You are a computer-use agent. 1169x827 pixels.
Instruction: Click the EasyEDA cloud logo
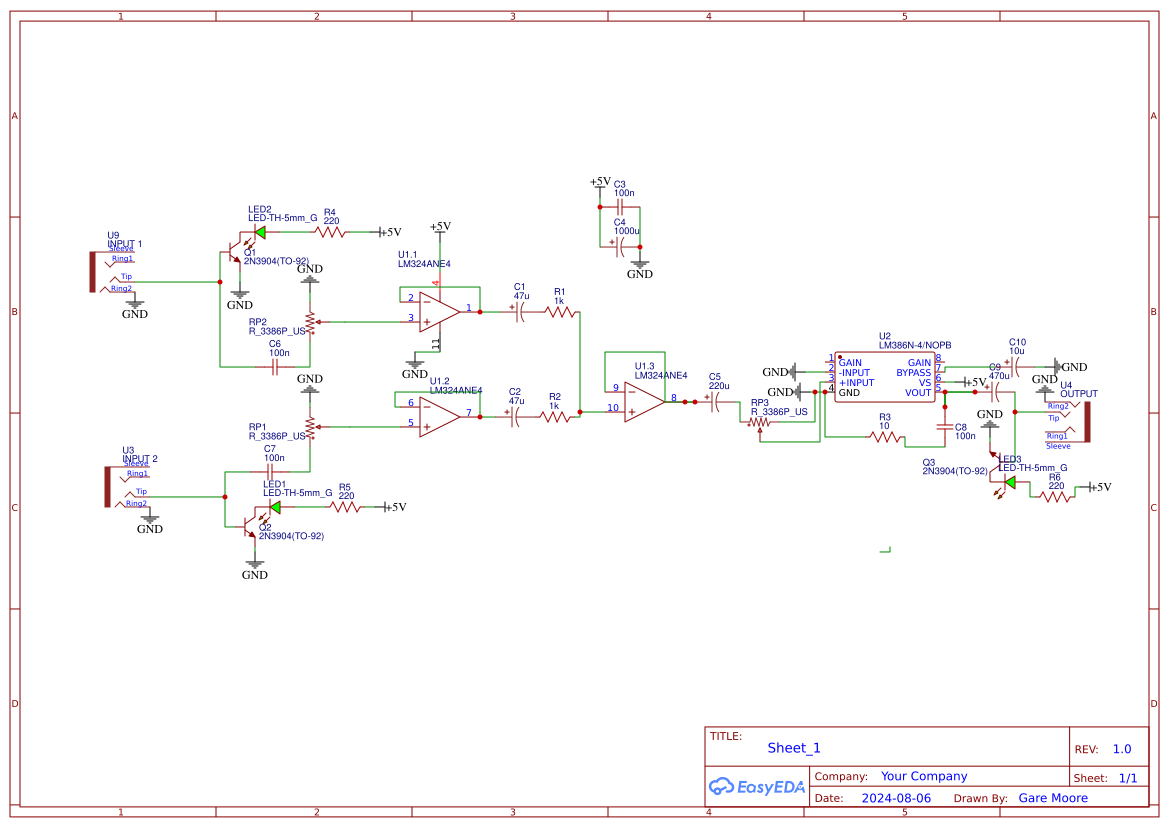pos(721,787)
